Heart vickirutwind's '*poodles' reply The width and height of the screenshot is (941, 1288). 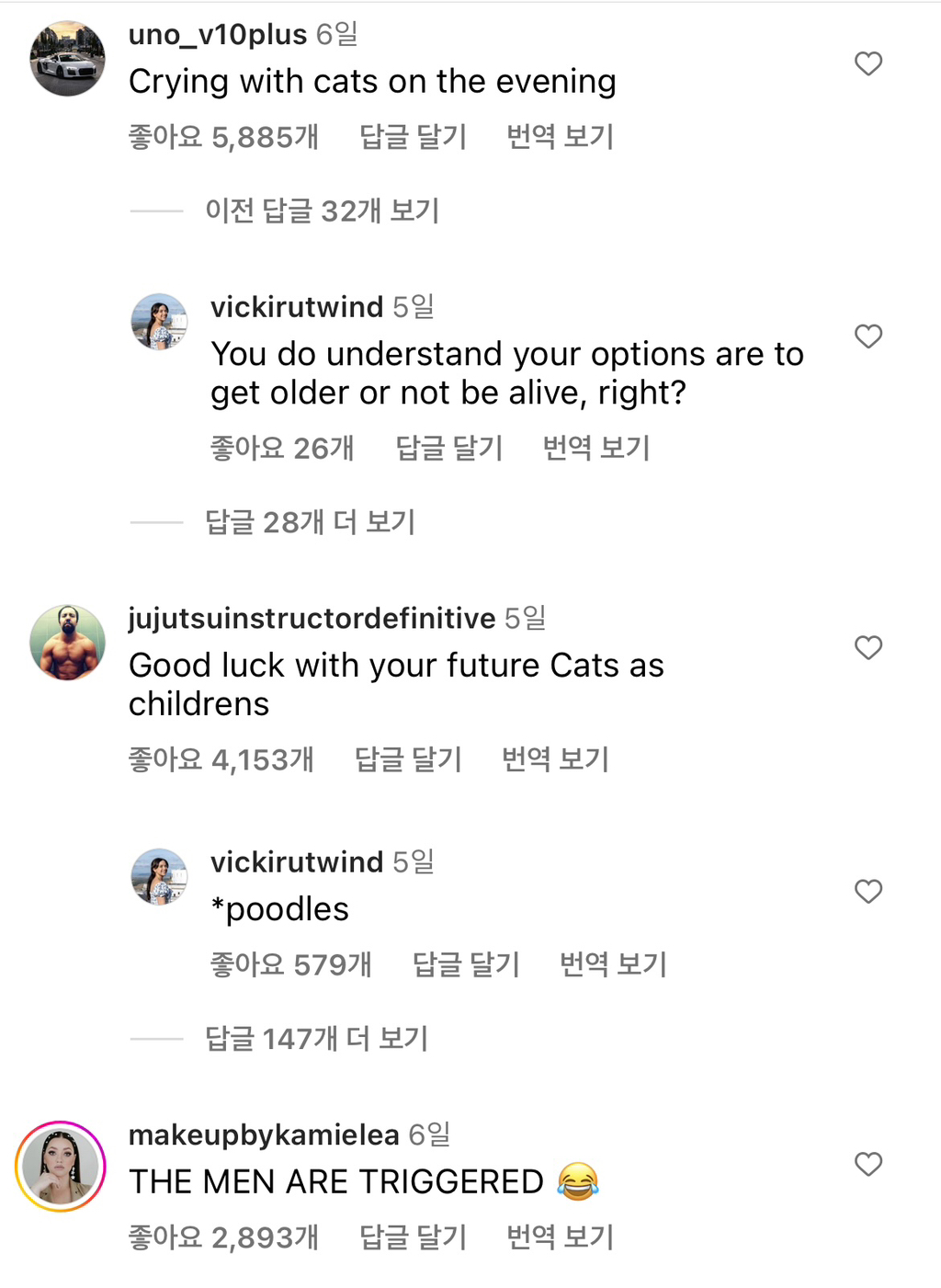(868, 891)
